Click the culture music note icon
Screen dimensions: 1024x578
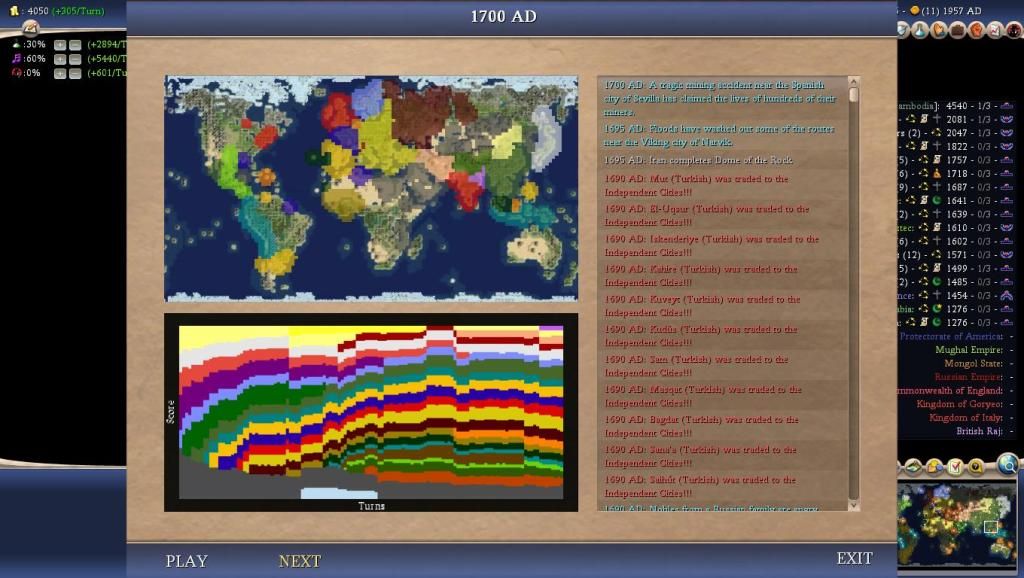click(17, 59)
